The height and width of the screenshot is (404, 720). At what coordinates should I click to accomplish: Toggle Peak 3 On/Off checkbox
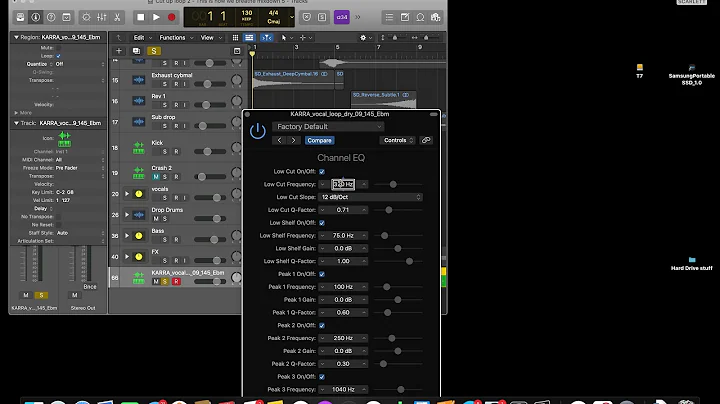point(322,377)
